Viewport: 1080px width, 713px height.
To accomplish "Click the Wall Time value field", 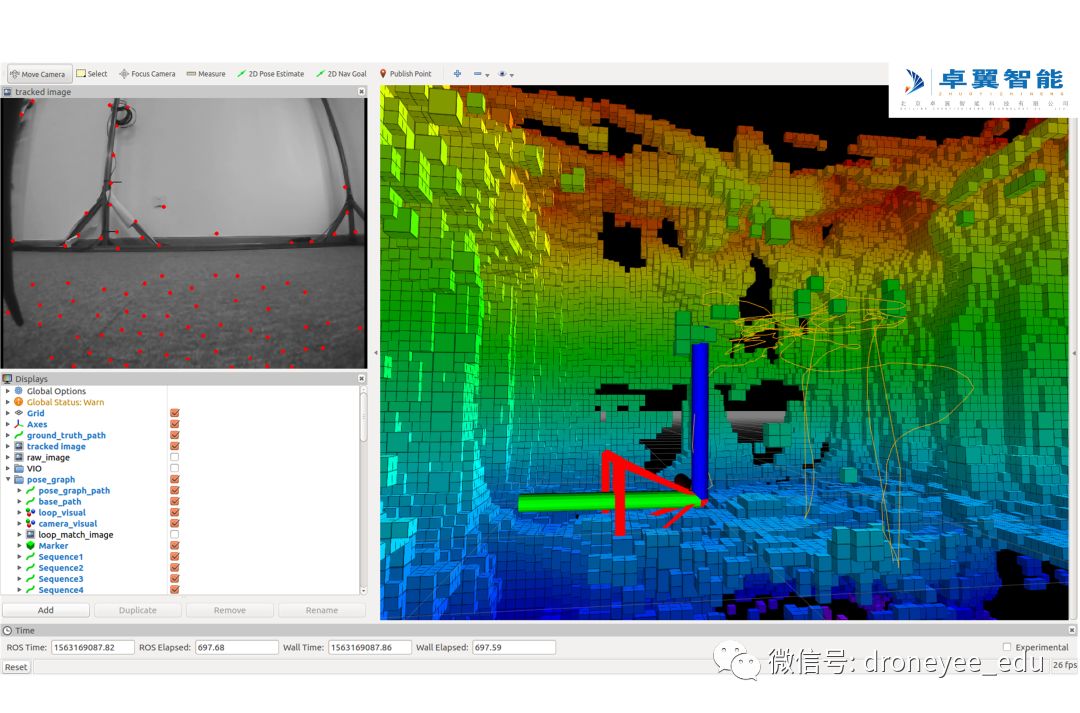I will (x=370, y=648).
